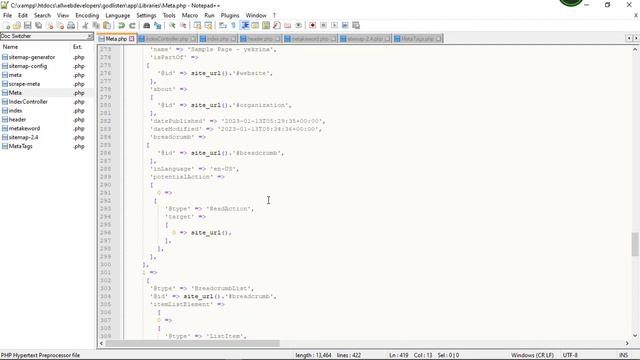Close the Doc Switcher panel
Image resolution: width=640 pixels, height=360 pixels.
click(x=90, y=36)
